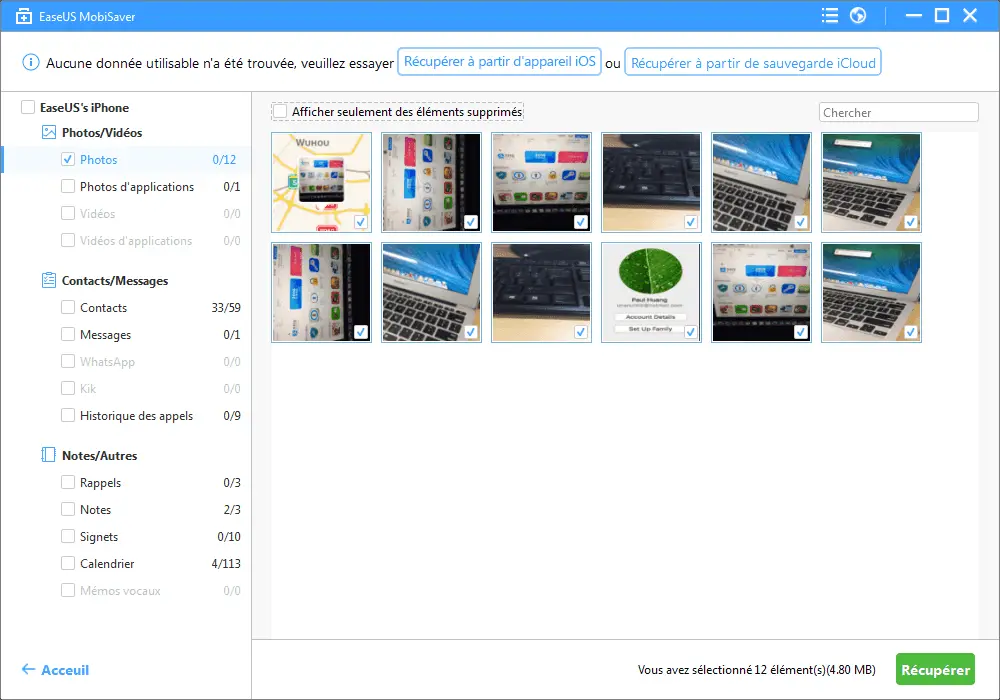Click Récupérer à partir de sauvegarde iCloud
Image resolution: width=1000 pixels, height=700 pixels.
click(x=753, y=62)
